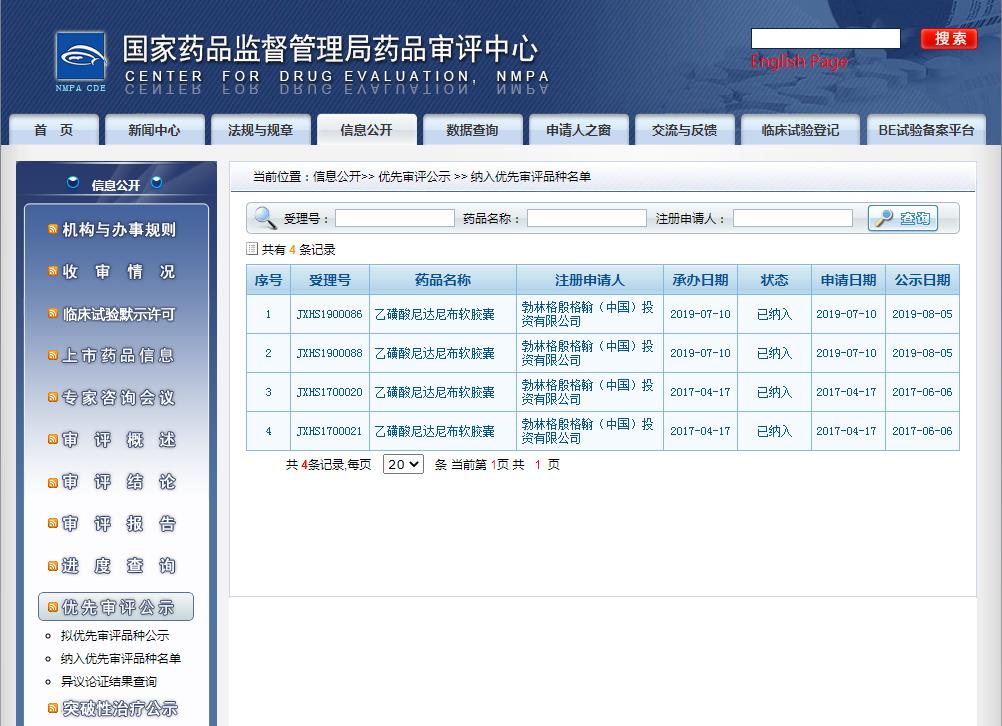This screenshot has height=726, width=1002.
Task: Click RSS icon next to 收审情况
Action: point(53,271)
